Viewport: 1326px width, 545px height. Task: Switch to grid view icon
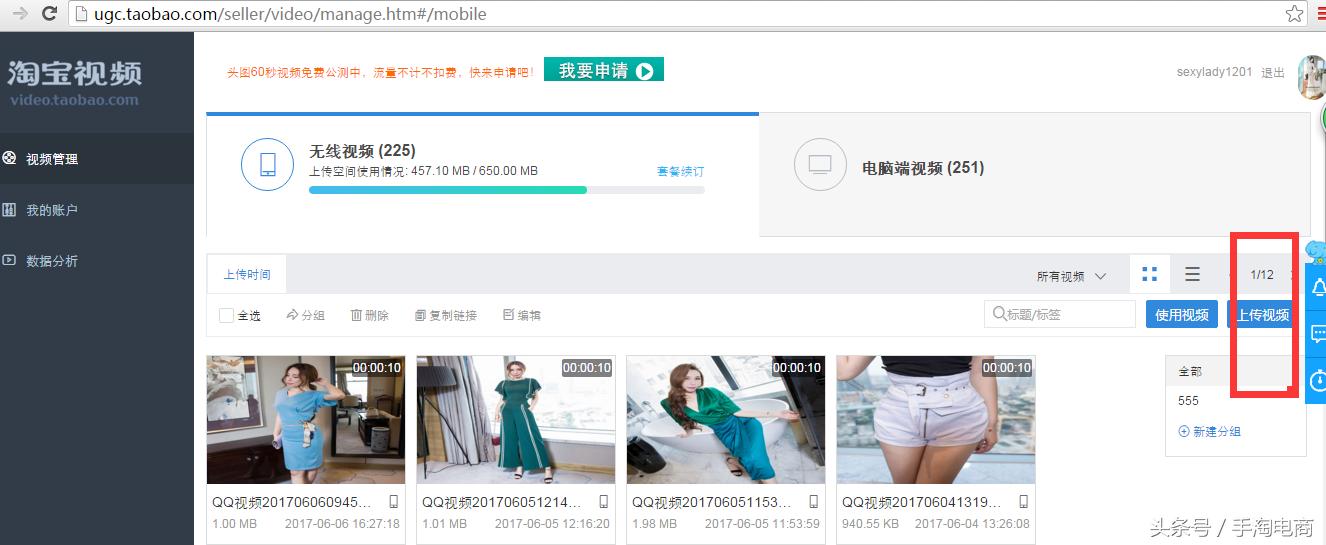[1150, 274]
